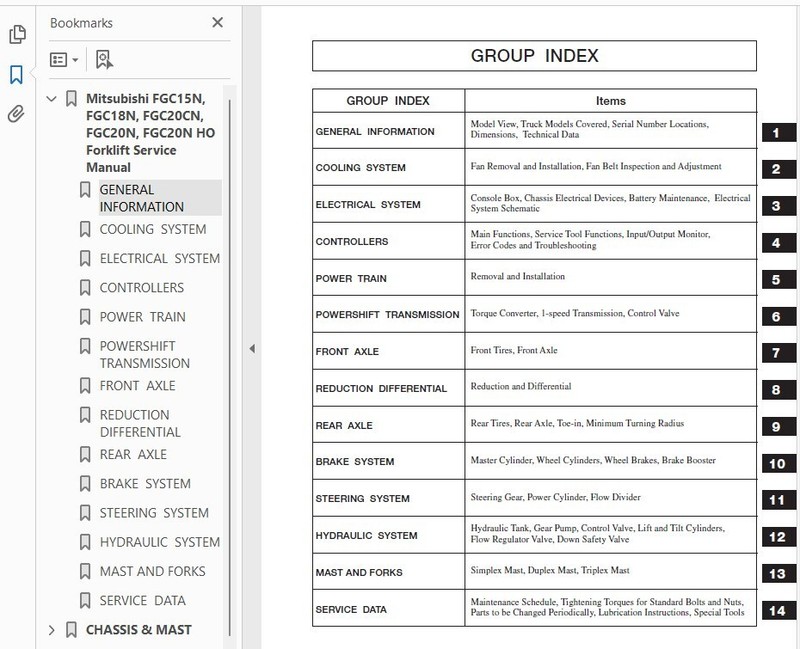Select the ELECTRICAL SYSTEM bookmark
800x649 pixels.
tap(160, 259)
